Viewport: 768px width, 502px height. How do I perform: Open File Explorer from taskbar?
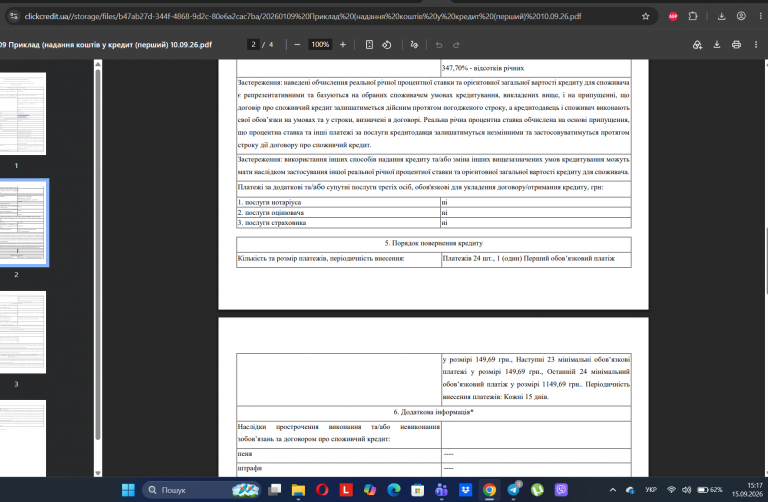(298, 490)
